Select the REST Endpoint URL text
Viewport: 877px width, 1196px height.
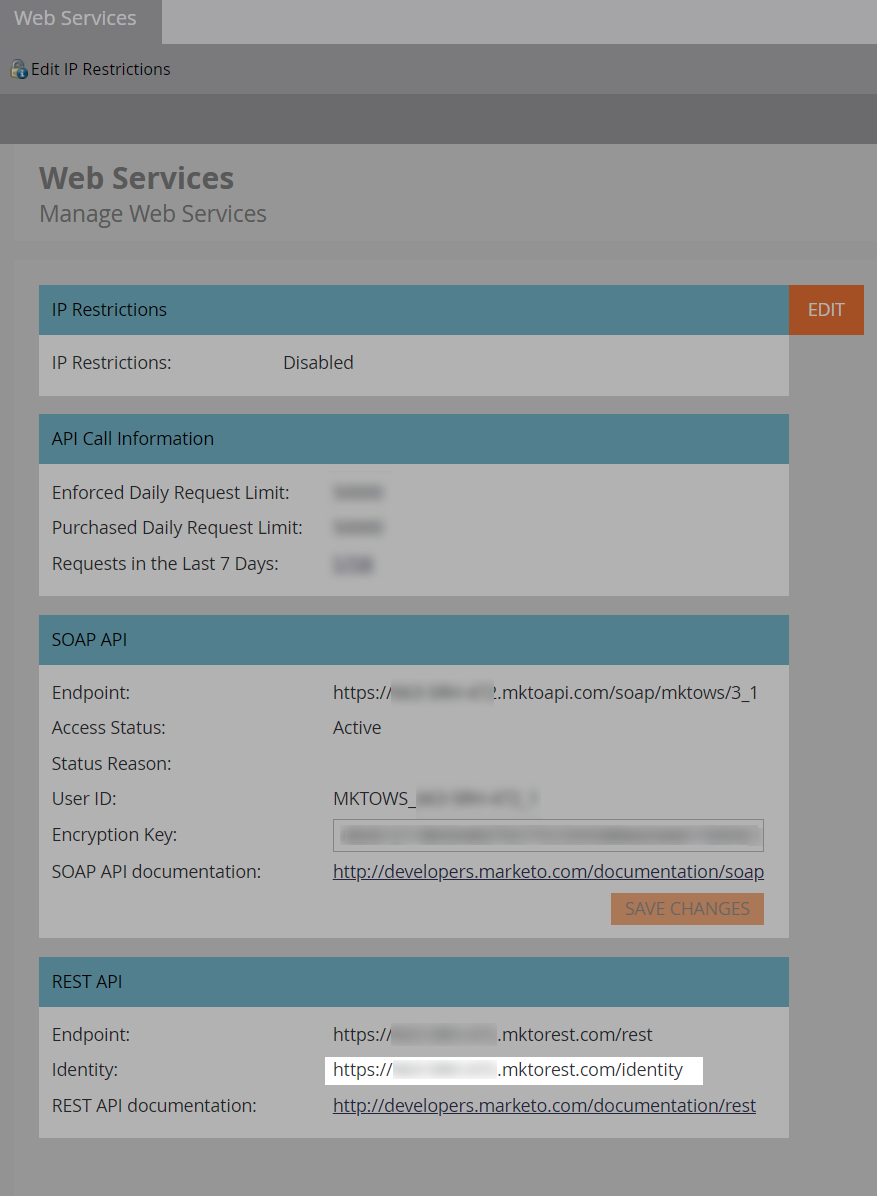pos(493,1034)
